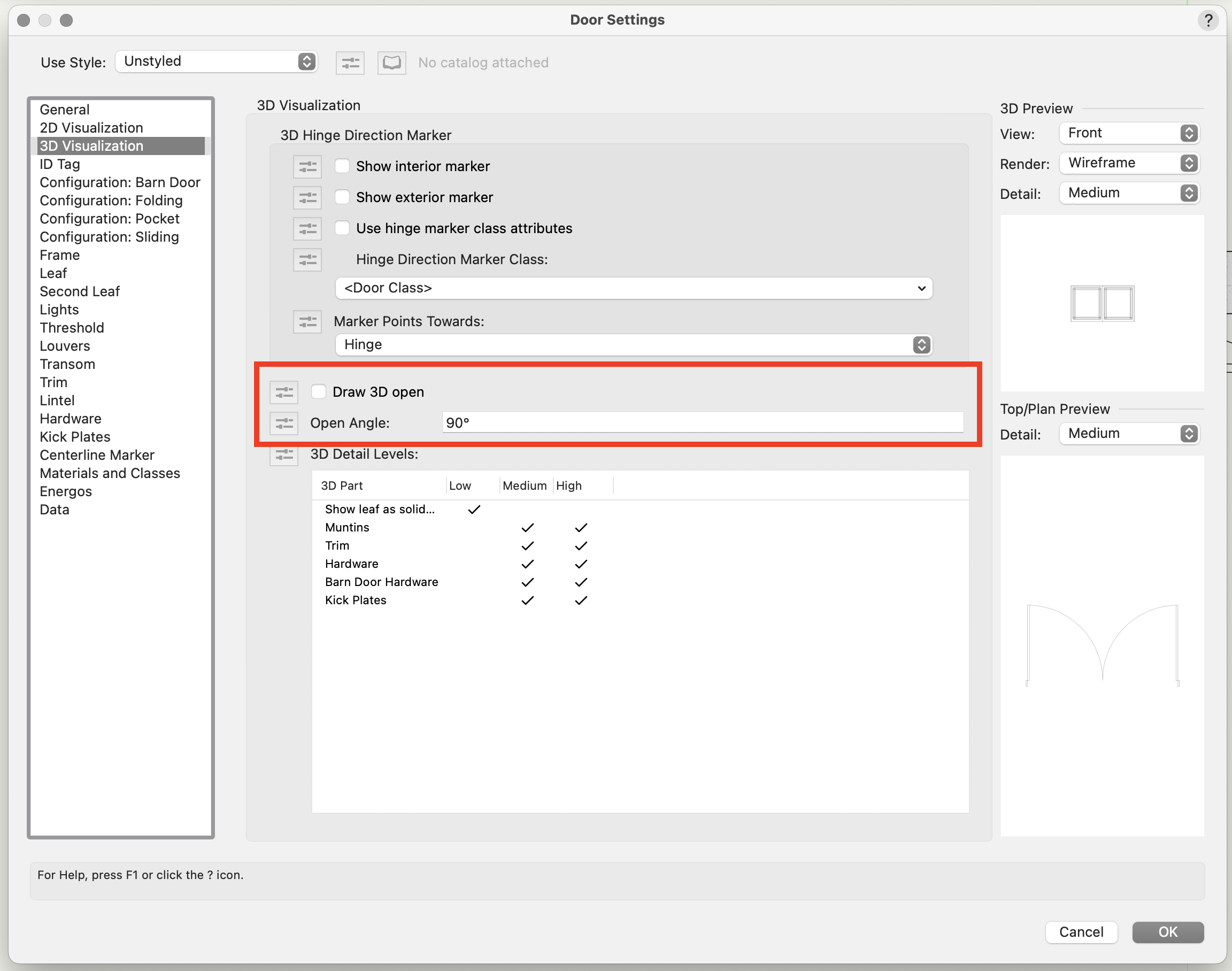Confirm settings with the OK button
This screenshot has width=1232, height=971.
coord(1167,933)
